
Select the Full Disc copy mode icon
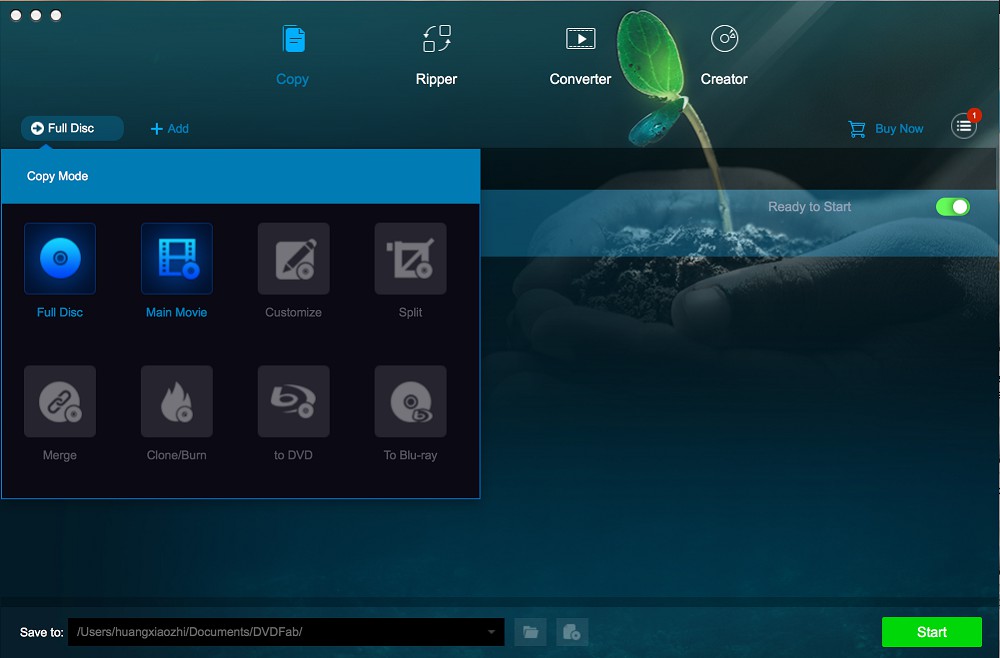click(x=60, y=259)
